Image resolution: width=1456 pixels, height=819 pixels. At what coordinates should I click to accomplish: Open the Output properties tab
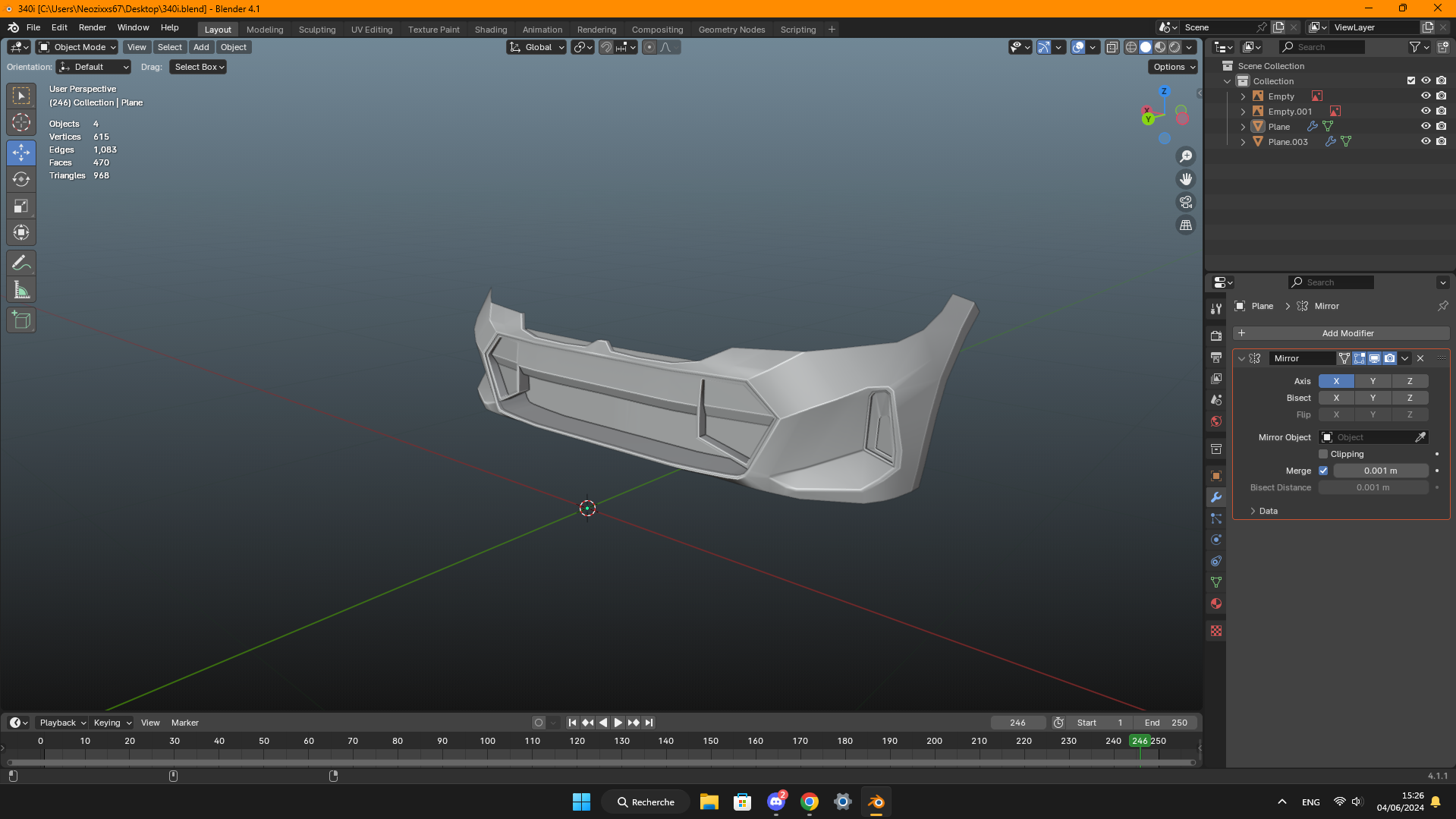(1216, 357)
